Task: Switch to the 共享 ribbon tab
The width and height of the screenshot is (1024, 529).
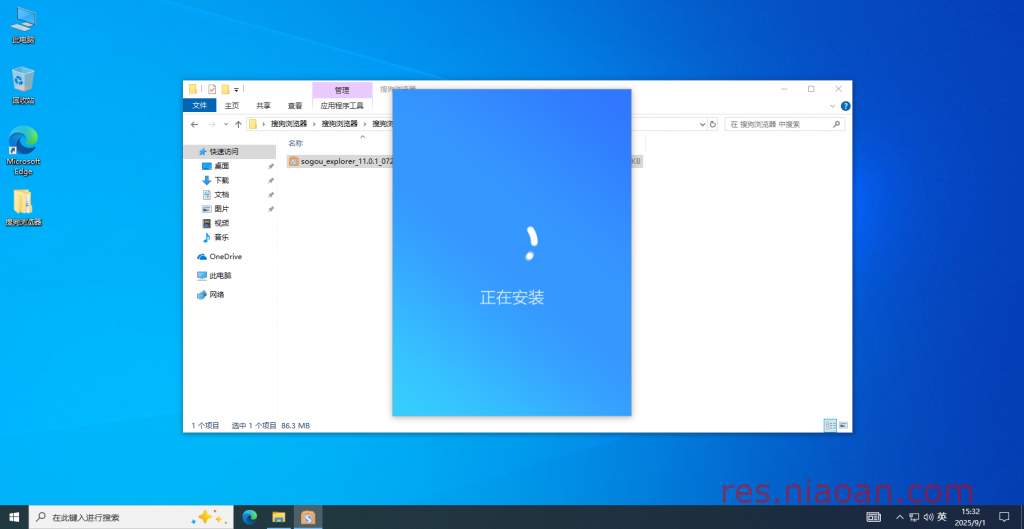Action: [263, 105]
